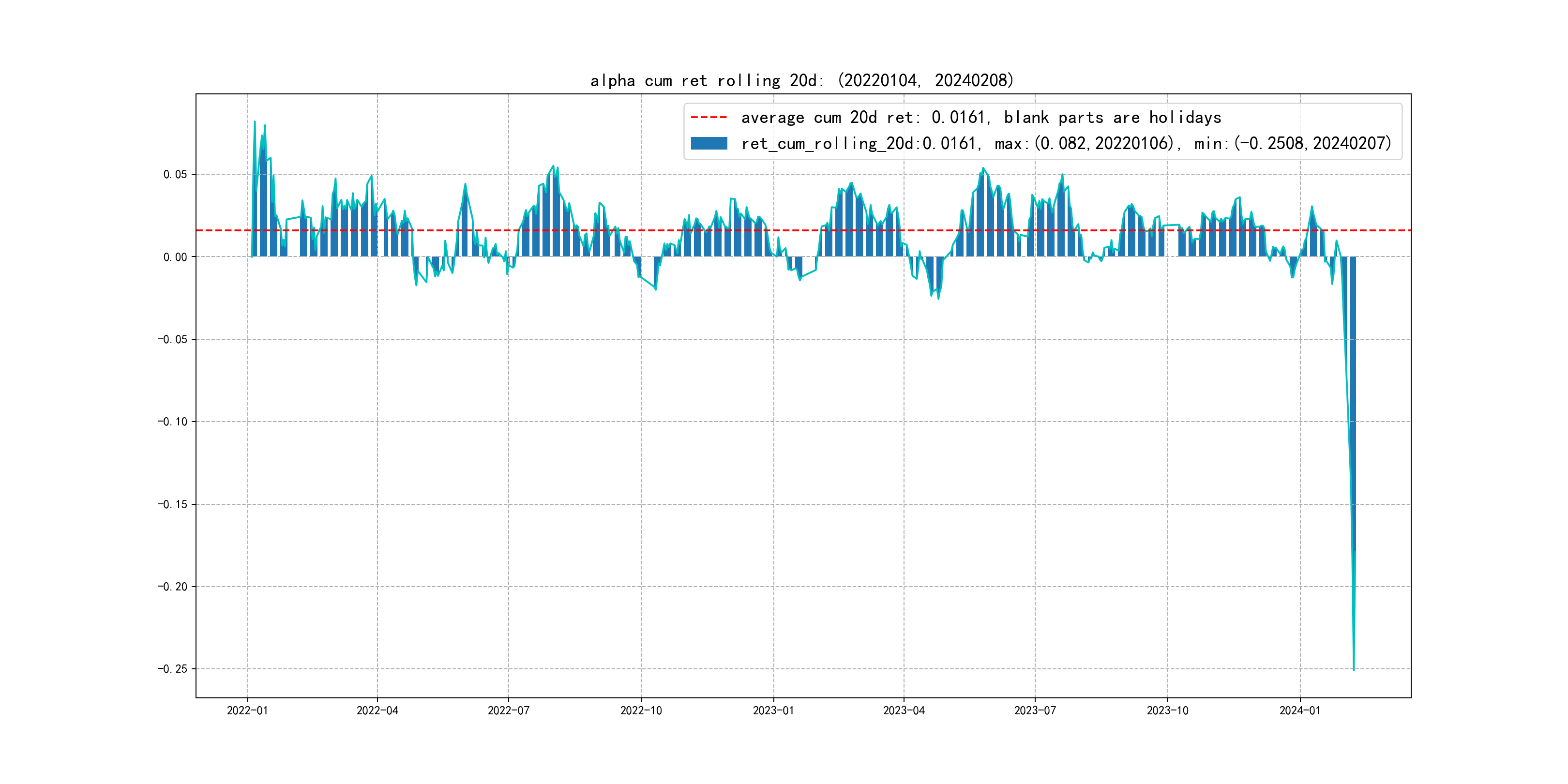Click the -0.10 y-axis tick label
1568x784 pixels.
tap(172, 422)
